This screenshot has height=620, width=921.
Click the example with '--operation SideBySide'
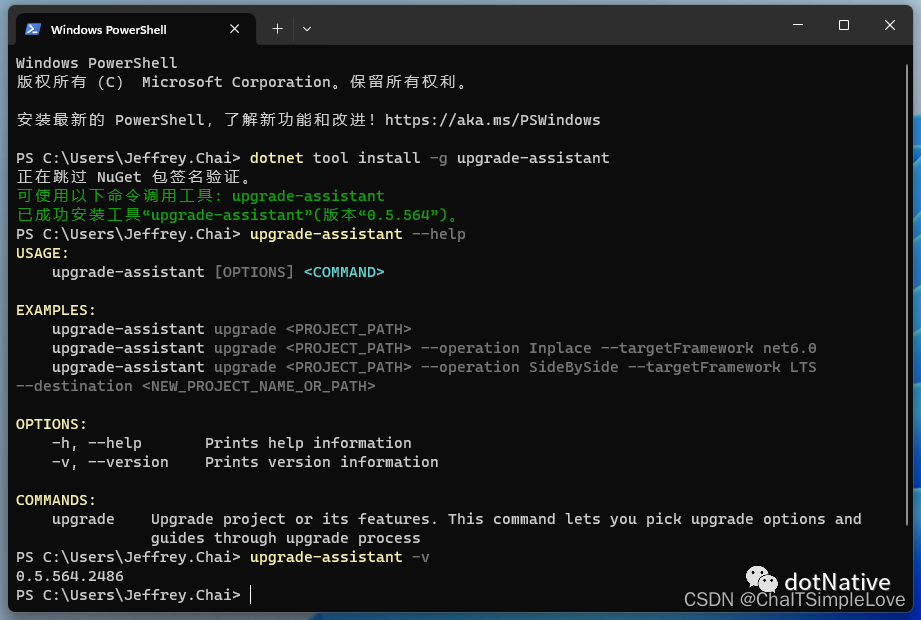tap(434, 368)
